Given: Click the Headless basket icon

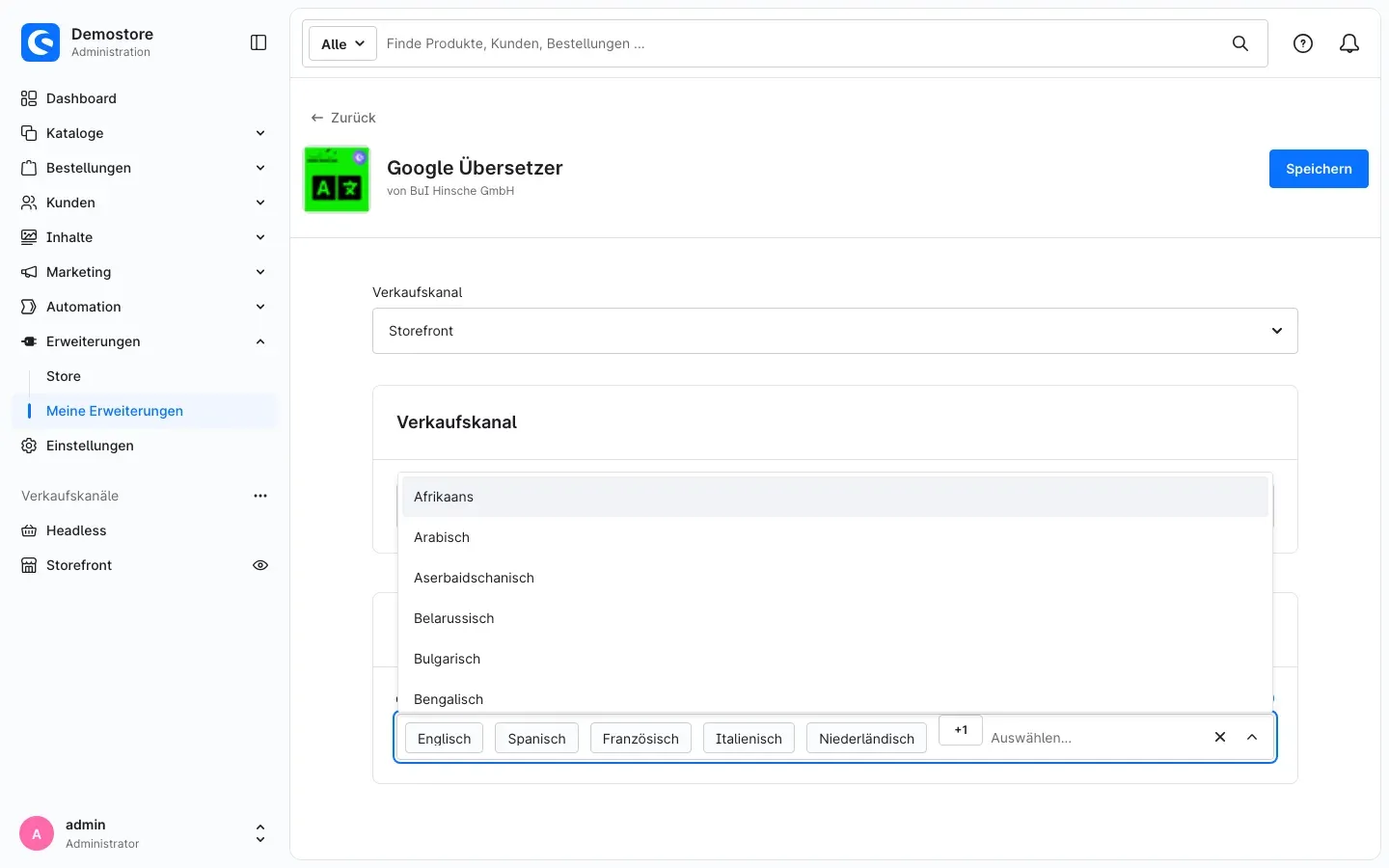Looking at the screenshot, I should [29, 530].
